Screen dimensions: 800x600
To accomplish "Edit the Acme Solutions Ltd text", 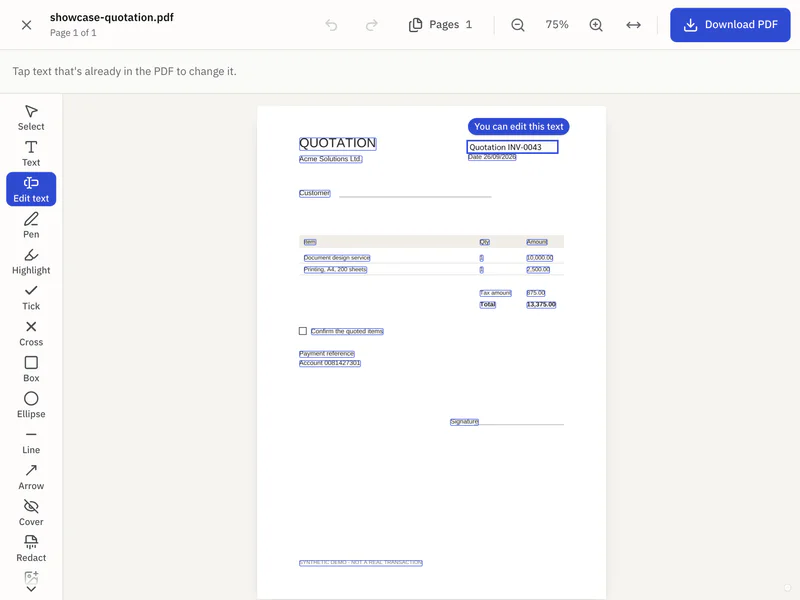I will (331, 159).
